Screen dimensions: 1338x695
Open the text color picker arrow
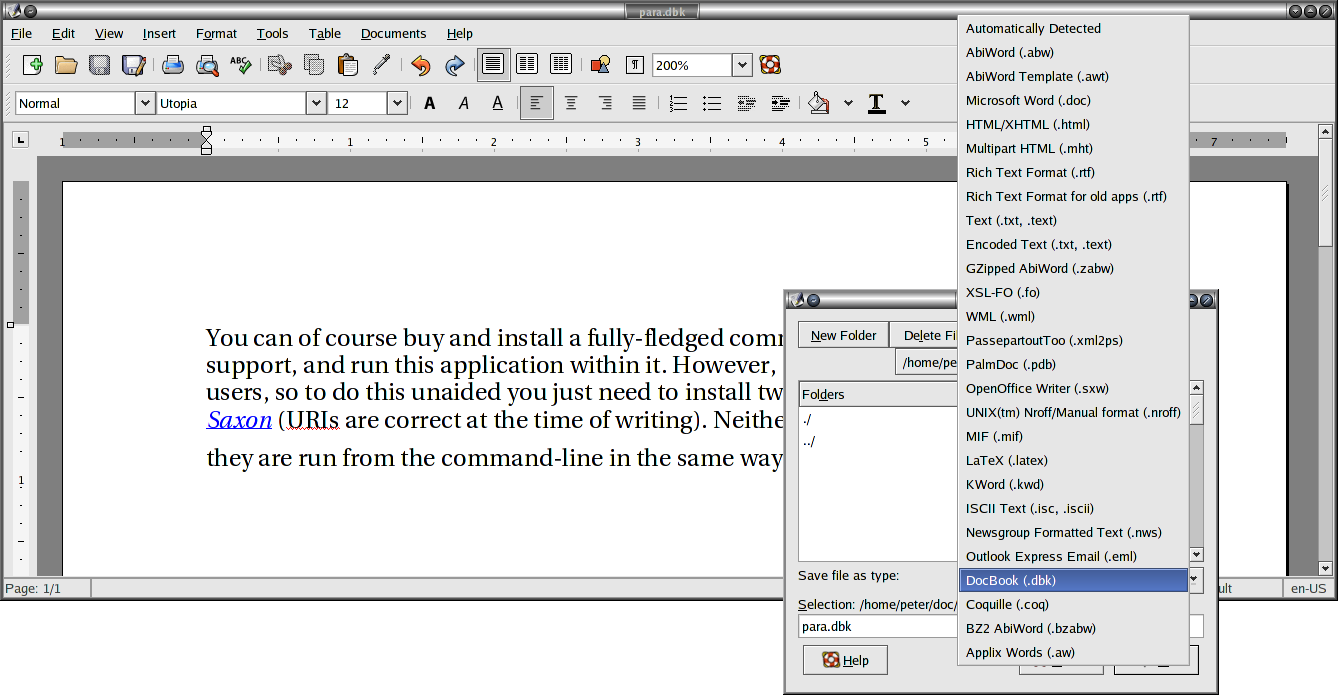click(x=905, y=103)
